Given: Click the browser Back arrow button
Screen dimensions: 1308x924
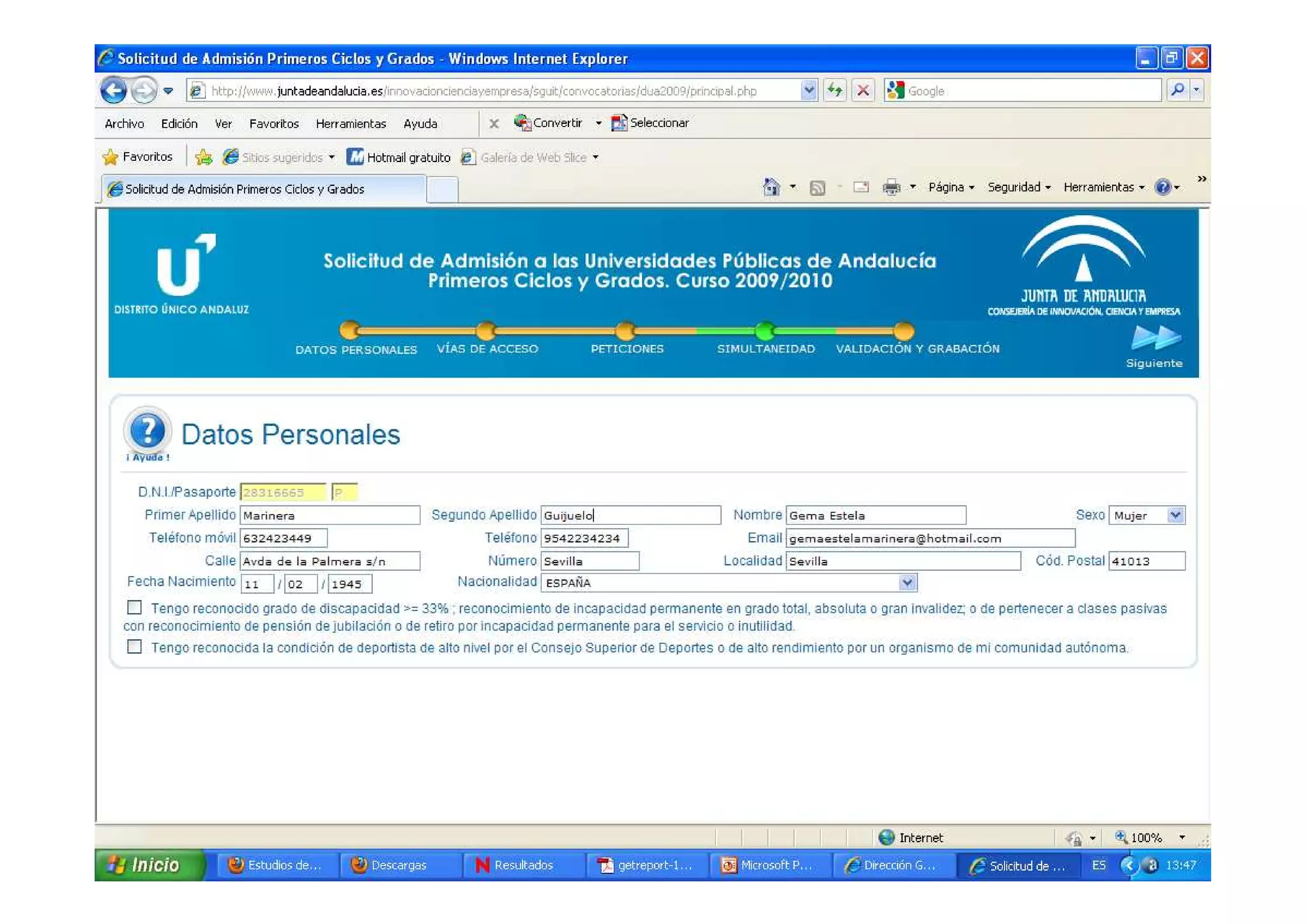Looking at the screenshot, I should point(114,90).
